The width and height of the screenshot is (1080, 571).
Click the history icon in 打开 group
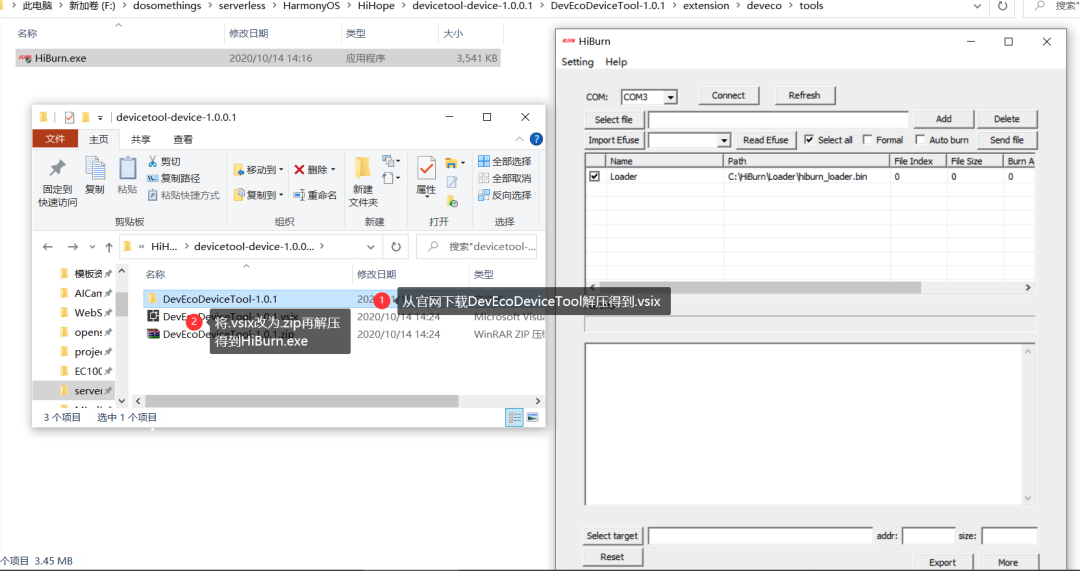[453, 201]
